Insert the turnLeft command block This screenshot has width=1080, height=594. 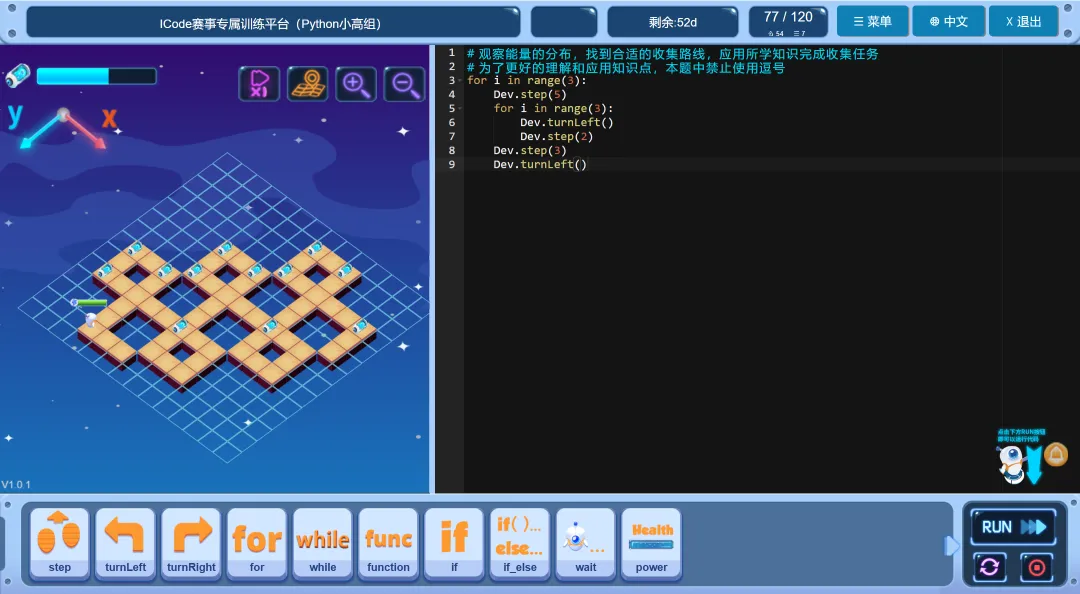[x=125, y=544]
